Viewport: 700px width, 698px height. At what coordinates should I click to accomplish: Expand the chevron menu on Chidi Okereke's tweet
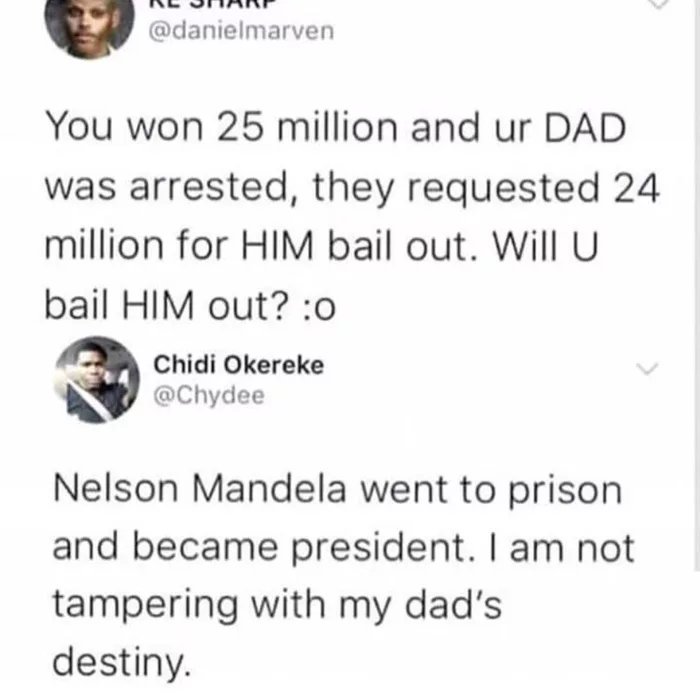click(x=647, y=369)
